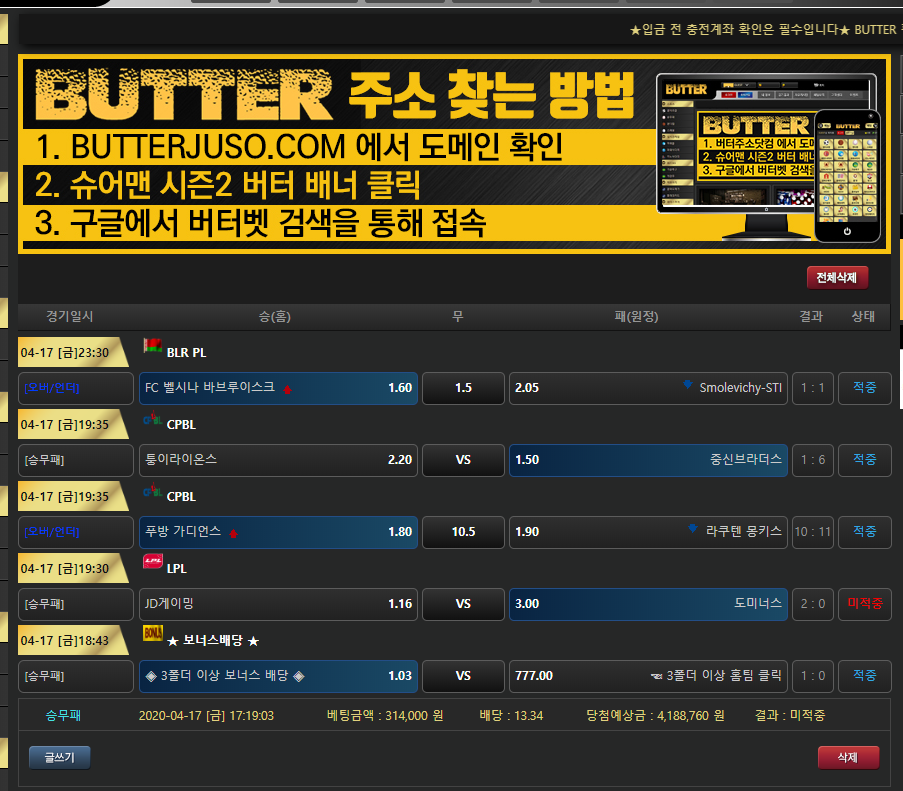Select 도미너스 3.00 away odds
Image resolution: width=903 pixels, height=791 pixels.
click(648, 604)
